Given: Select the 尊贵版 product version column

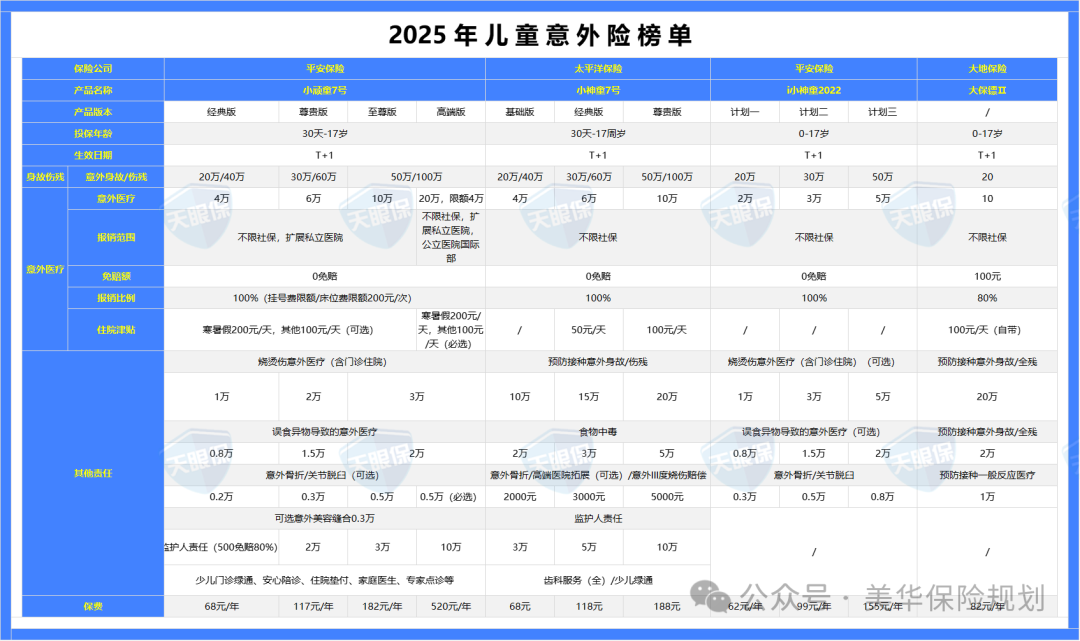Looking at the screenshot, I should [x=313, y=111].
